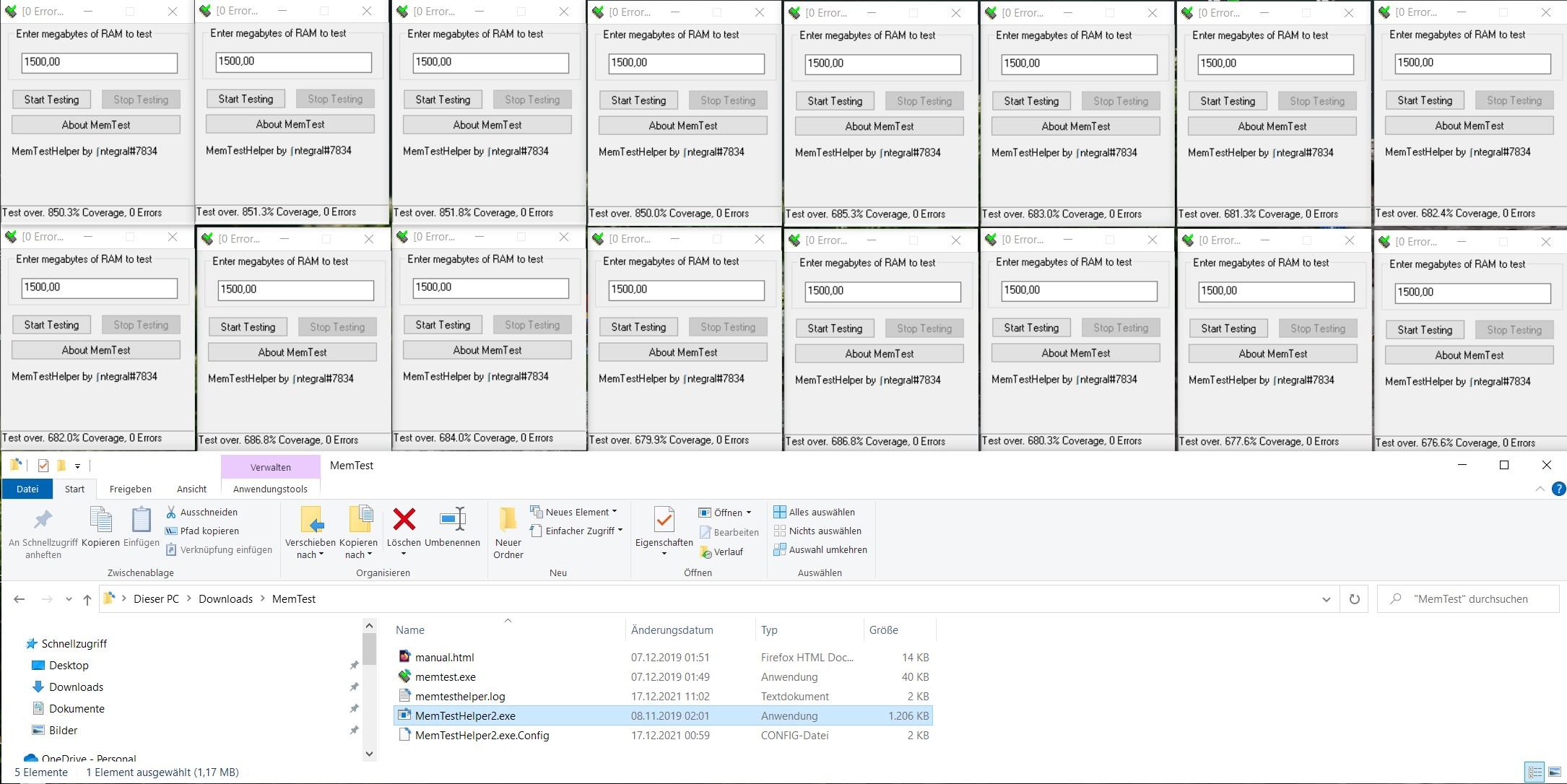Click Start Testing in the 685.3% Coverage window
The image size is (1567, 784).
tap(835, 101)
